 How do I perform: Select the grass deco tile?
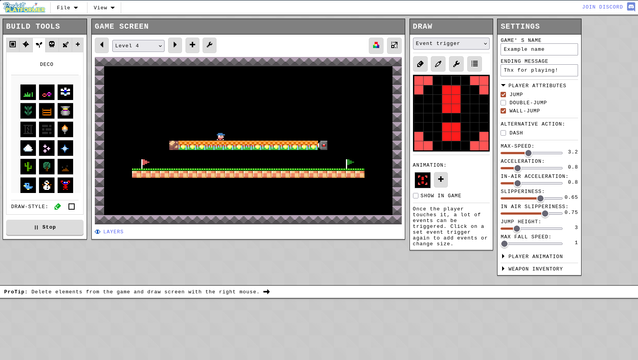pos(28,92)
